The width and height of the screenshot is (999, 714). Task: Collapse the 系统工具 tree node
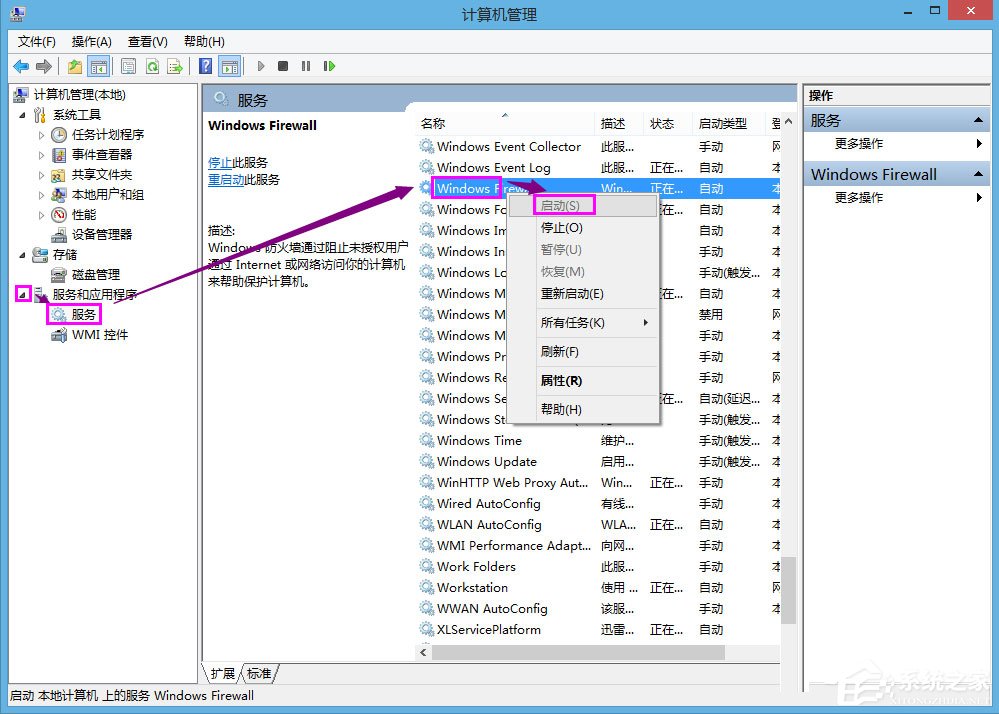(21, 114)
